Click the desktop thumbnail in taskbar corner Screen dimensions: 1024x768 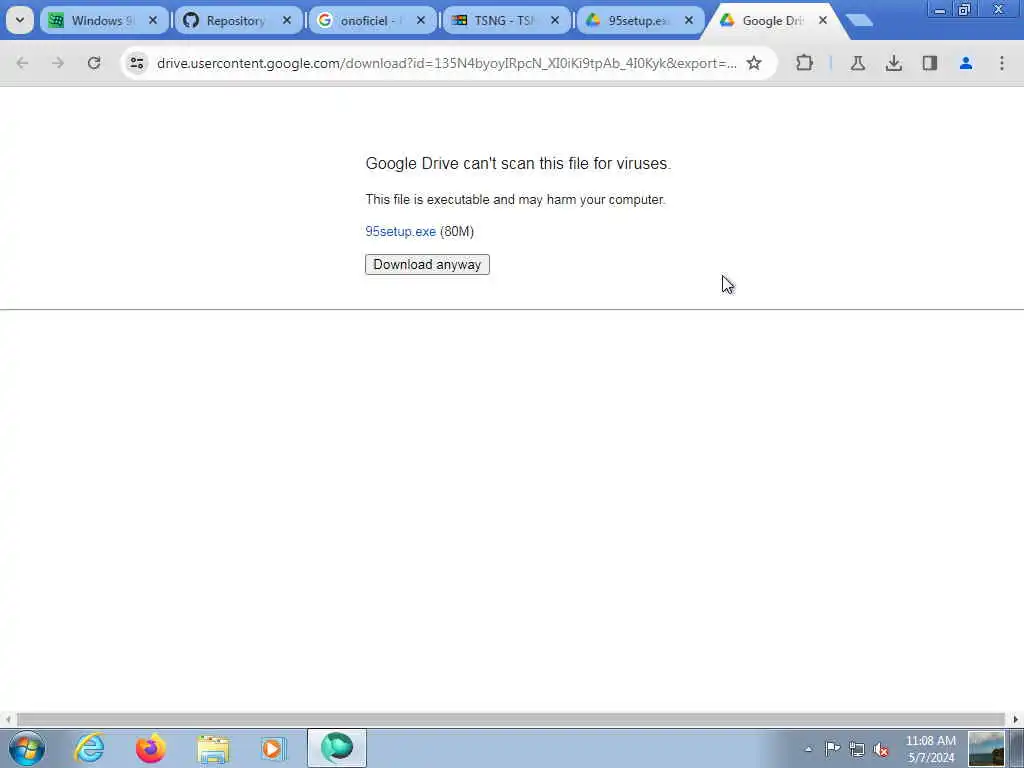click(986, 749)
